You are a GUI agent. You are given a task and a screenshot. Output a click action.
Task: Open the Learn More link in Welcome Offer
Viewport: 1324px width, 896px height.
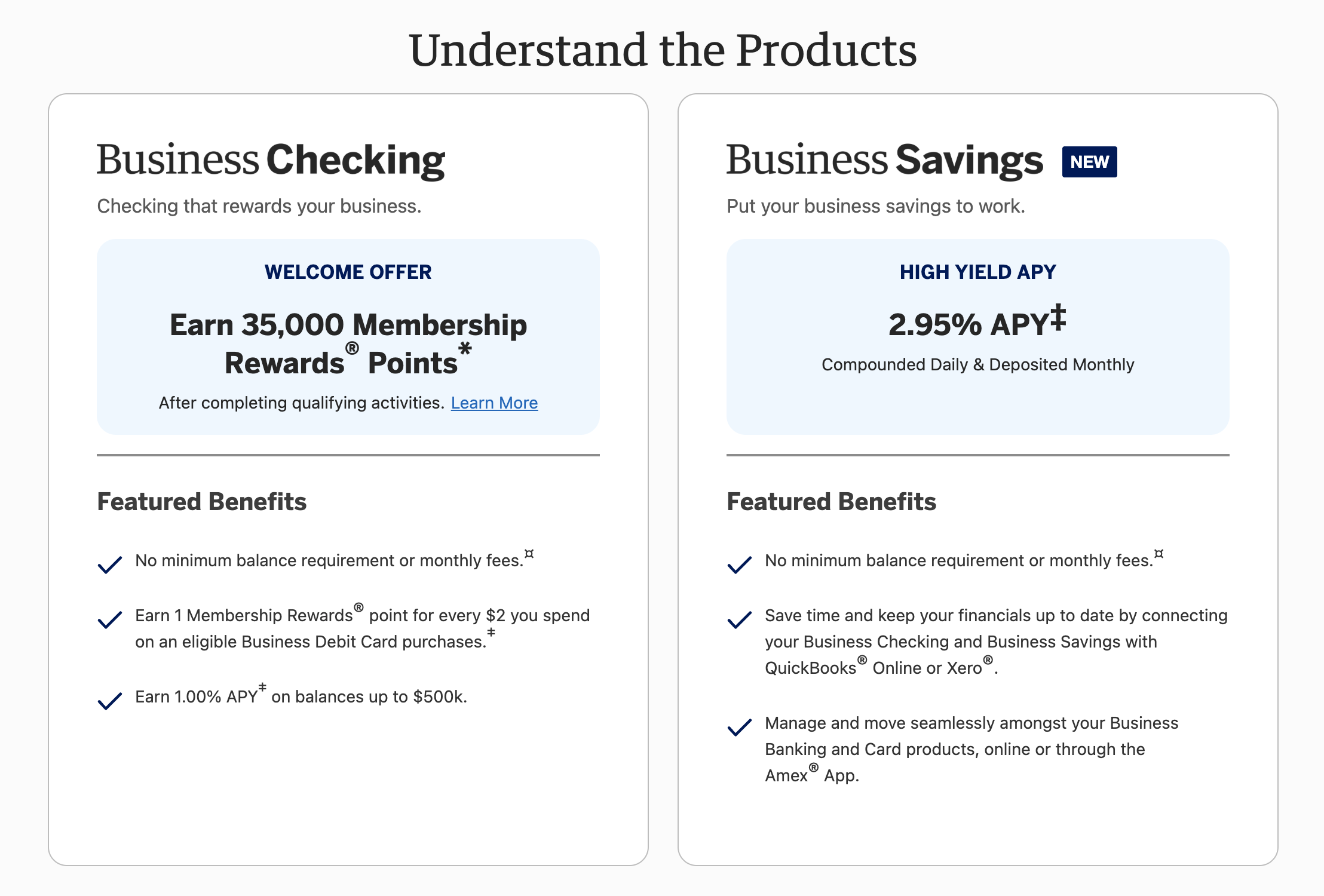[494, 403]
